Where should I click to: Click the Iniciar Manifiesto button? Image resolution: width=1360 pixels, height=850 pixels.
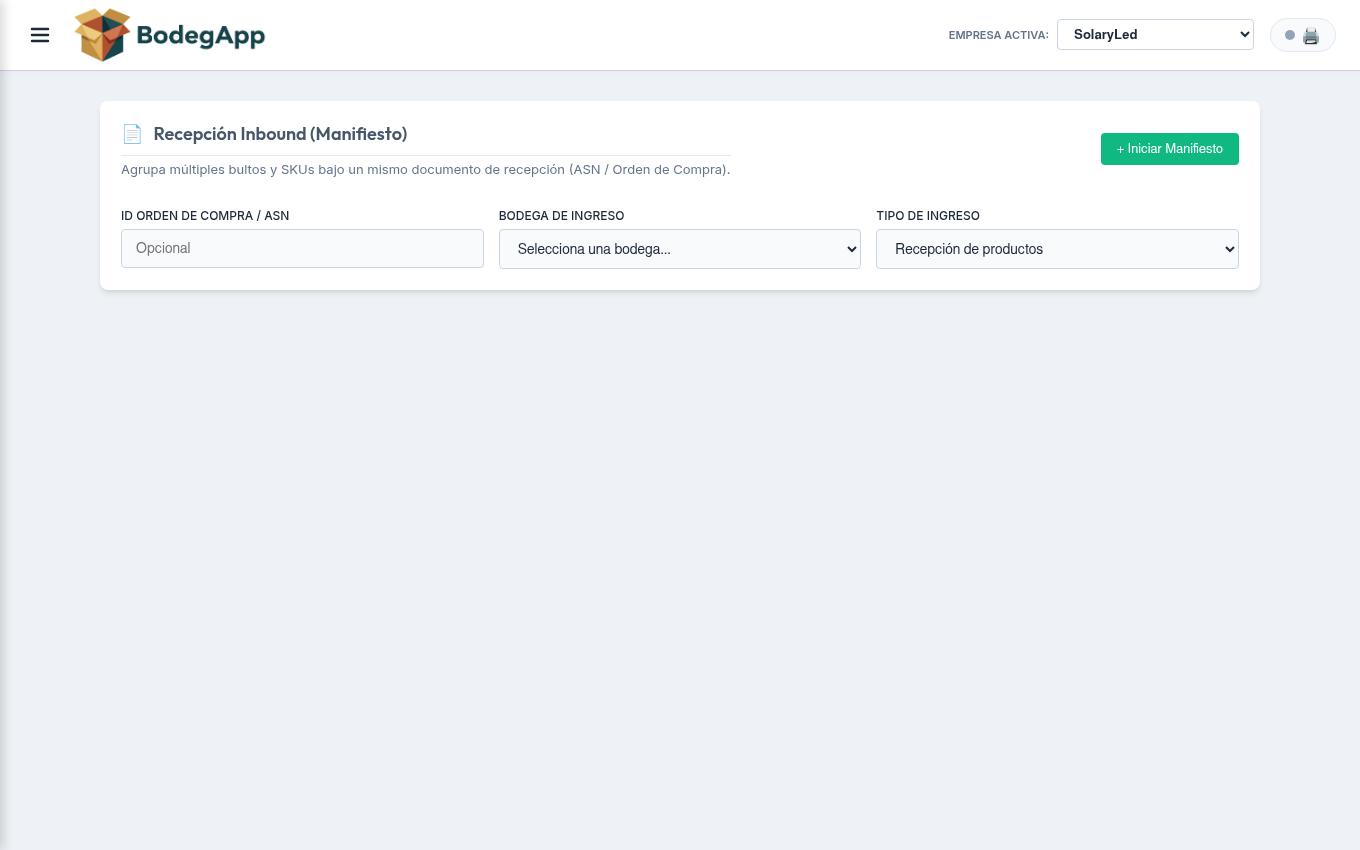(x=1170, y=149)
